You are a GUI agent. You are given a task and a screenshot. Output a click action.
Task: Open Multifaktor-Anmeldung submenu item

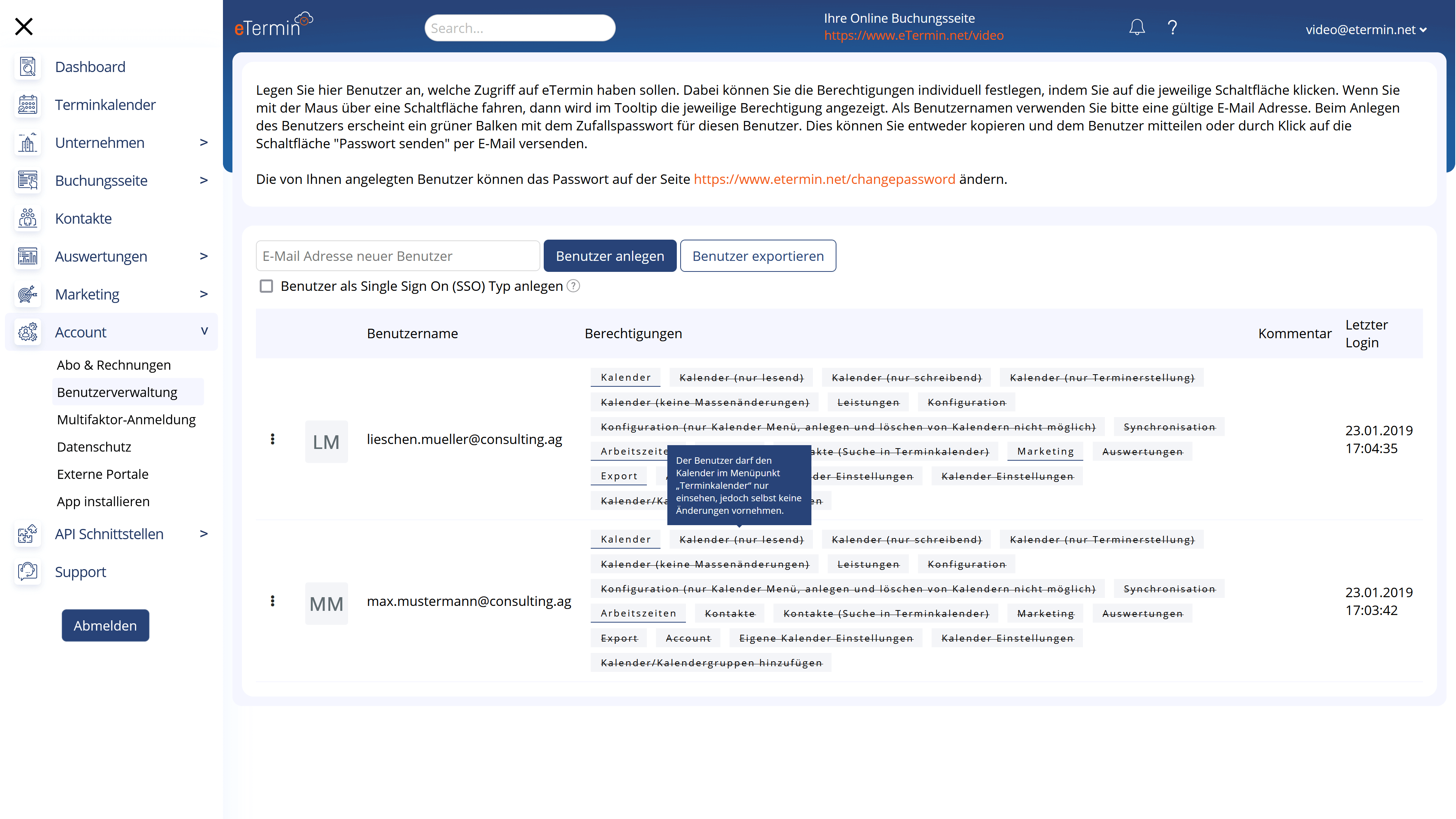click(x=126, y=419)
